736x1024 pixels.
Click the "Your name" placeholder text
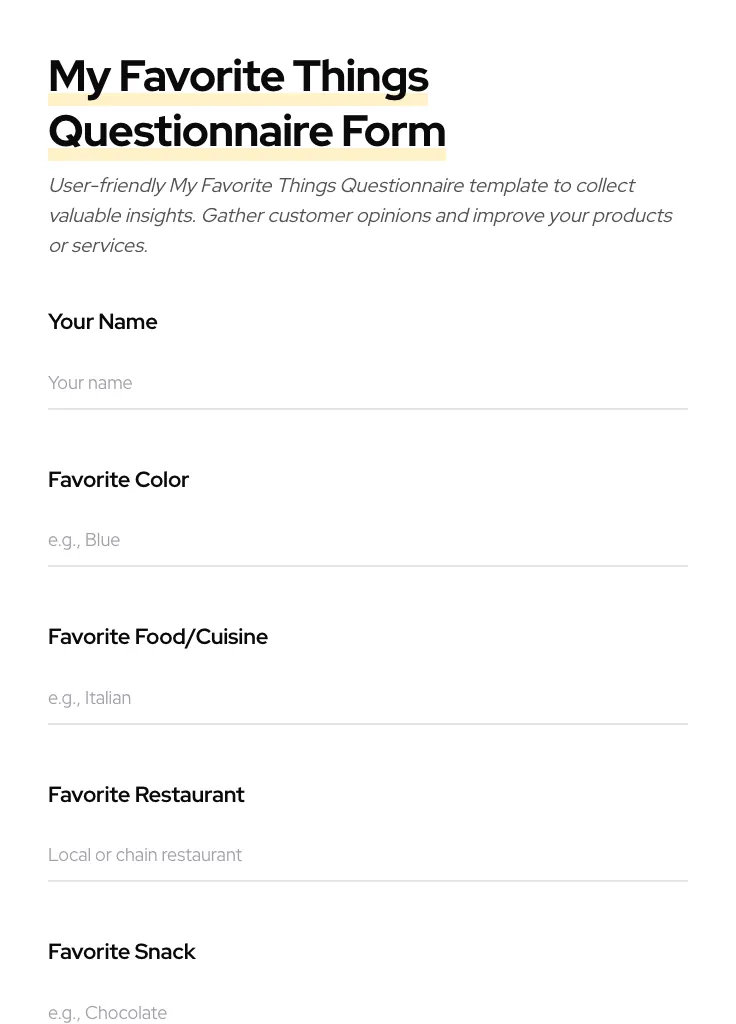90,383
